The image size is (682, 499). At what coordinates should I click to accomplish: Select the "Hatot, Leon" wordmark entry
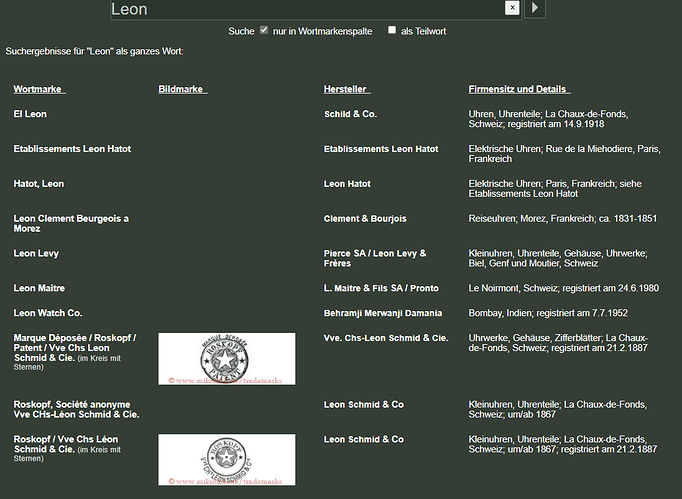tap(39, 184)
